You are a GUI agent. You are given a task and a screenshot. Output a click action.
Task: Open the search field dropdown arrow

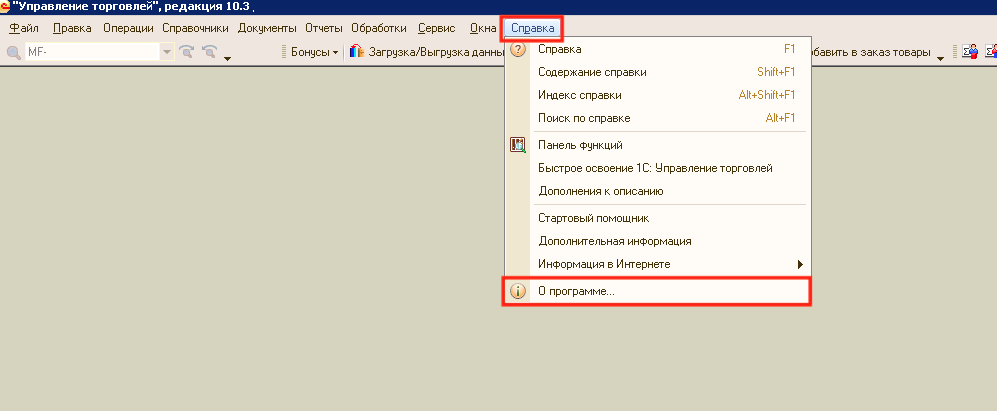pos(167,52)
